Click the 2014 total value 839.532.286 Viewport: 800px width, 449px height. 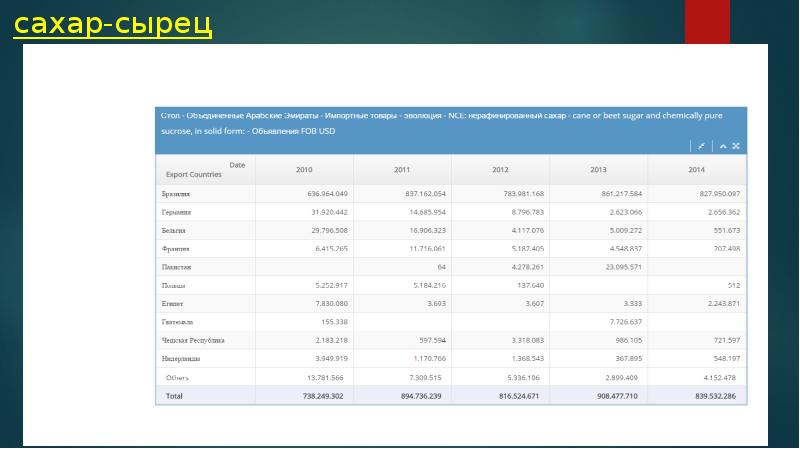tap(715, 396)
